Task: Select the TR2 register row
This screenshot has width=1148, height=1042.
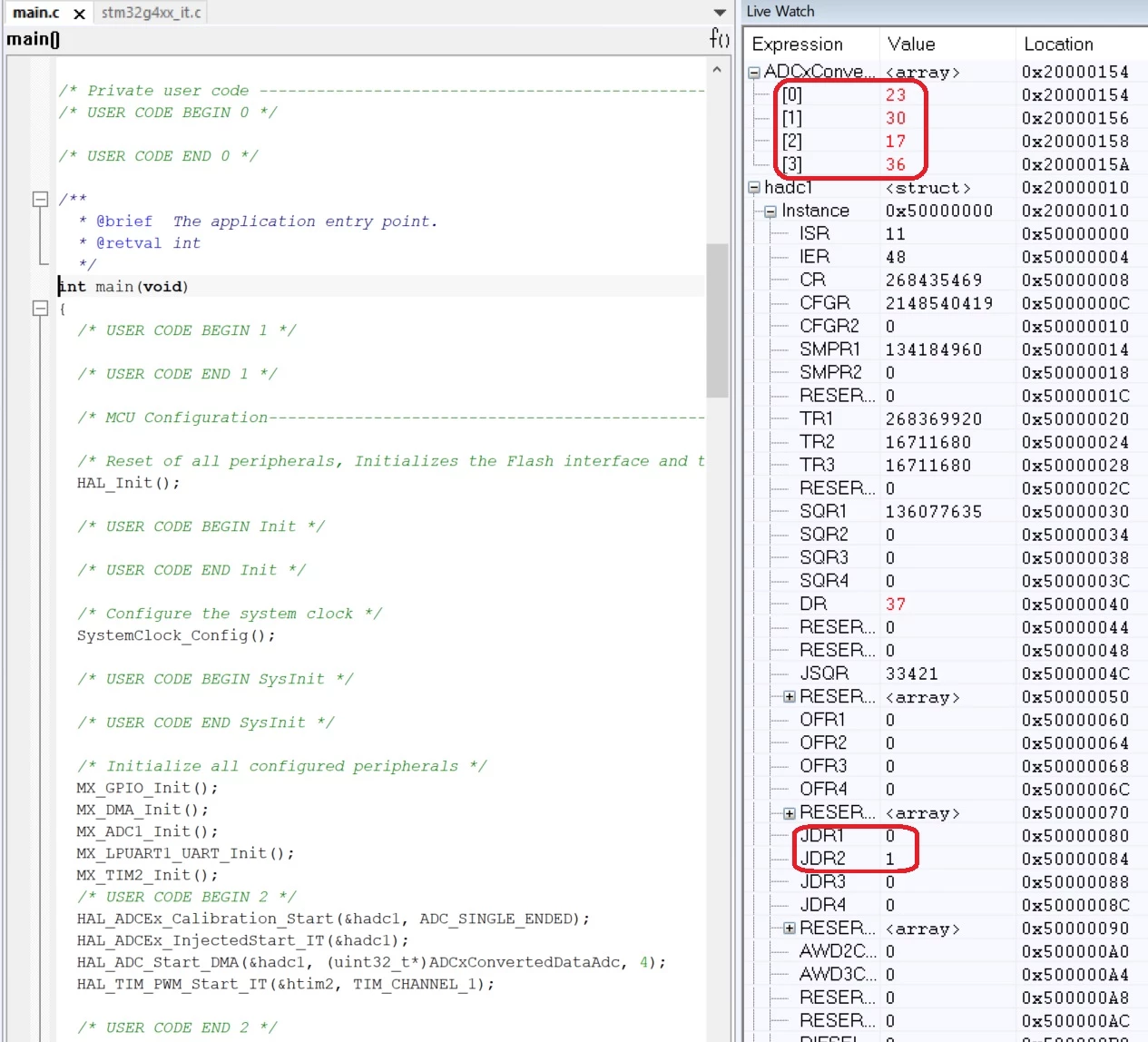Action: coord(947,443)
